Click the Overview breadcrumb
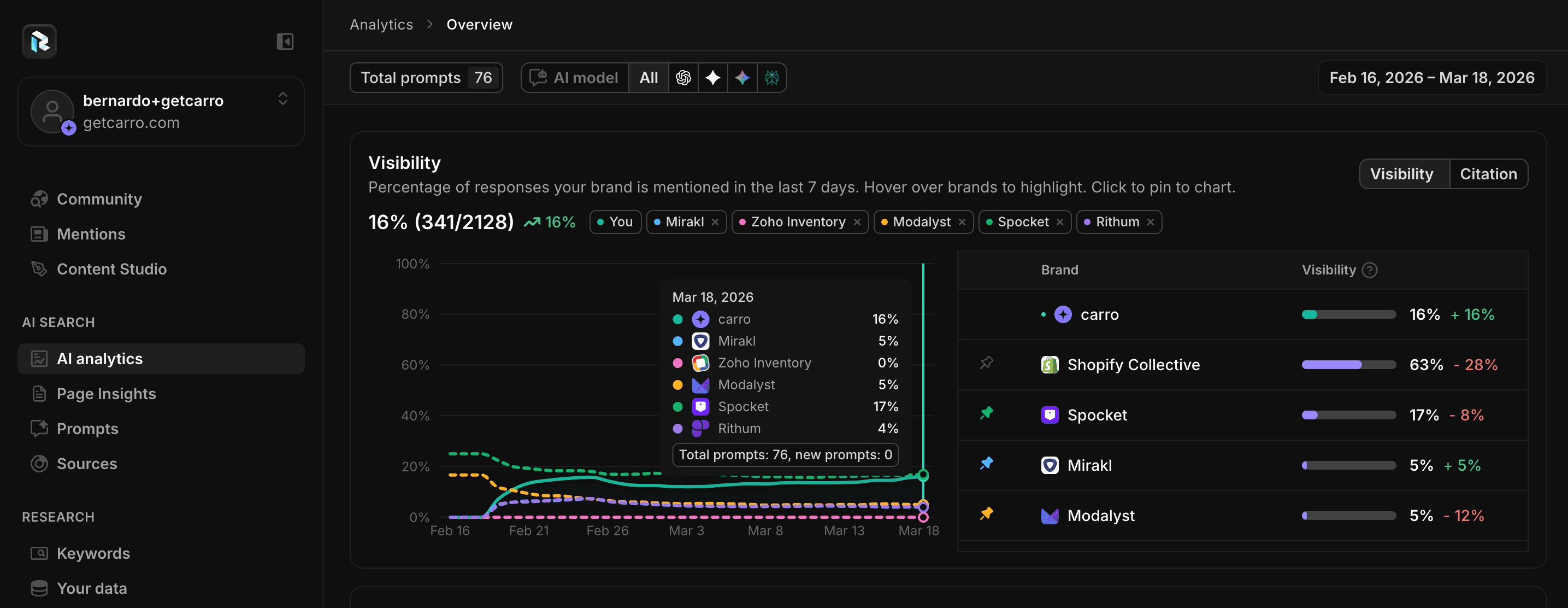Screen dimensions: 1568x608 [x=480, y=25]
